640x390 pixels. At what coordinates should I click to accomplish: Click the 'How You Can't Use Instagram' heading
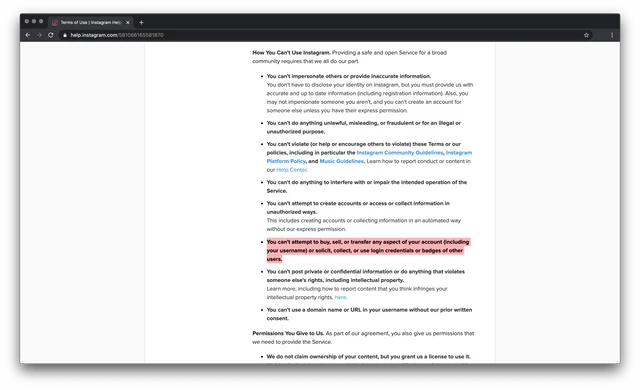pyautogui.click(x=291, y=53)
